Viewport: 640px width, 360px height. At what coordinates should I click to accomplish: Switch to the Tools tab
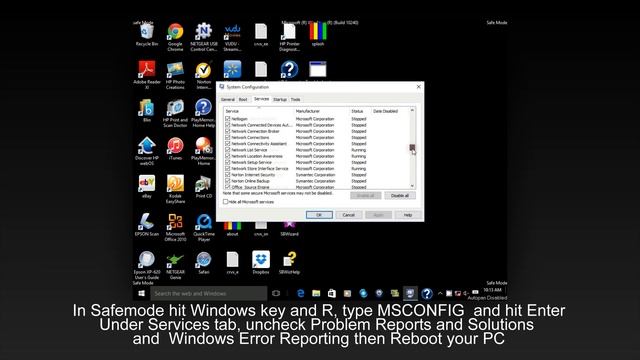pyautogui.click(x=296, y=100)
